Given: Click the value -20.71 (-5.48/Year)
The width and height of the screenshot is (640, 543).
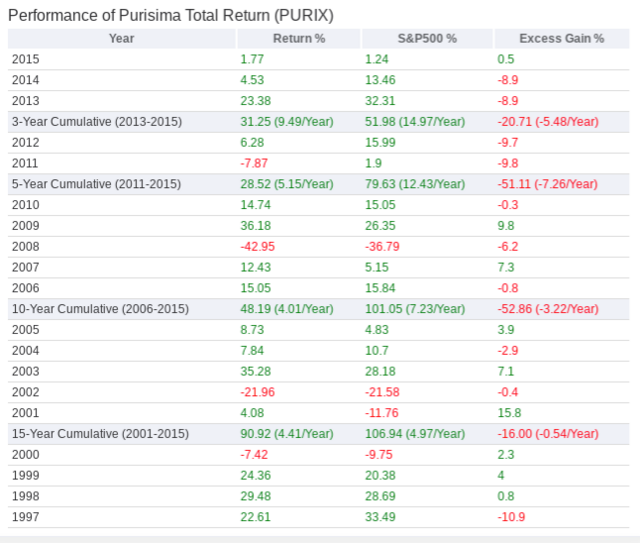Looking at the screenshot, I should (x=548, y=122).
